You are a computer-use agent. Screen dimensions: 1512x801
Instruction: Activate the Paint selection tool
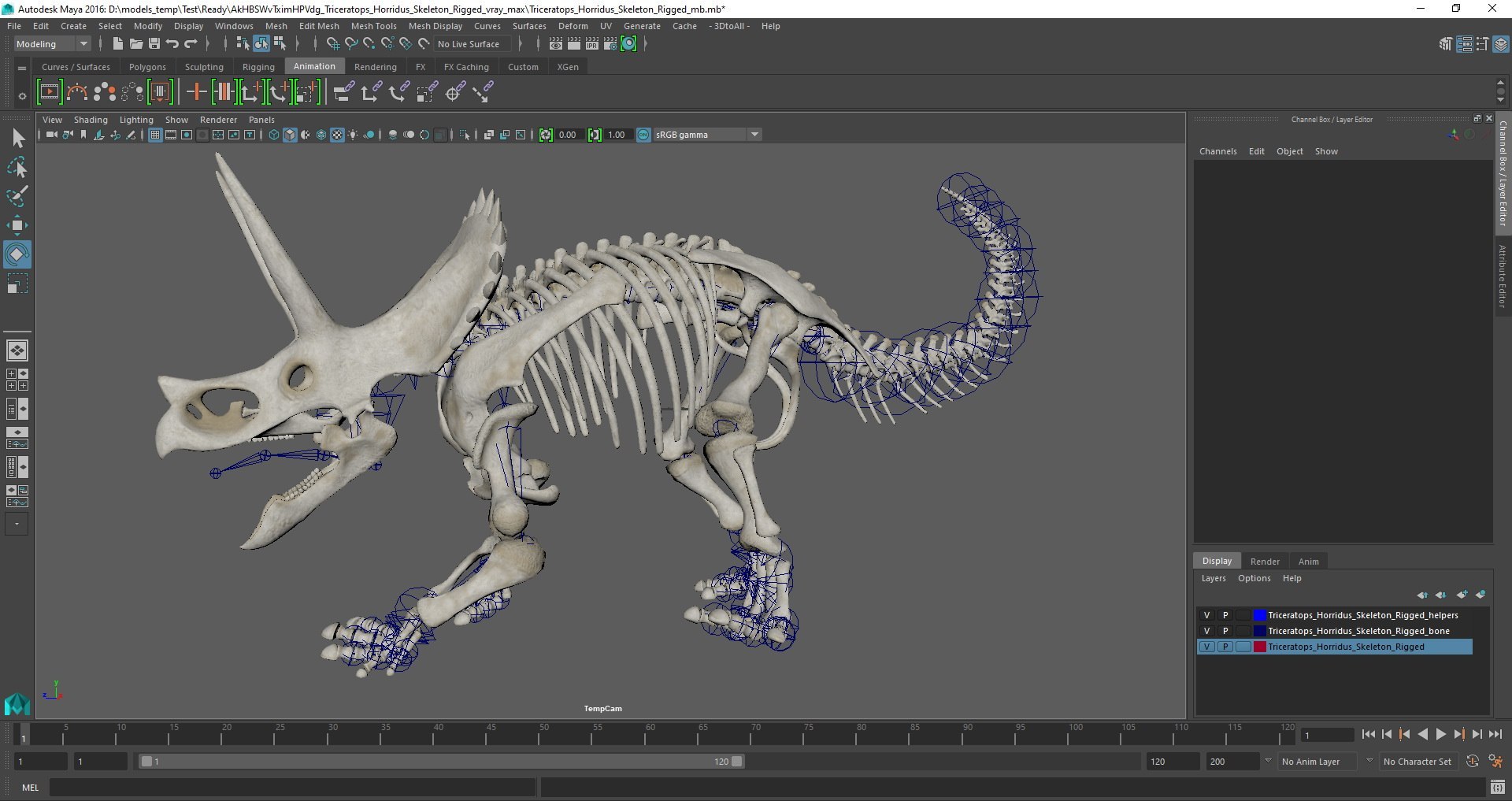click(17, 196)
